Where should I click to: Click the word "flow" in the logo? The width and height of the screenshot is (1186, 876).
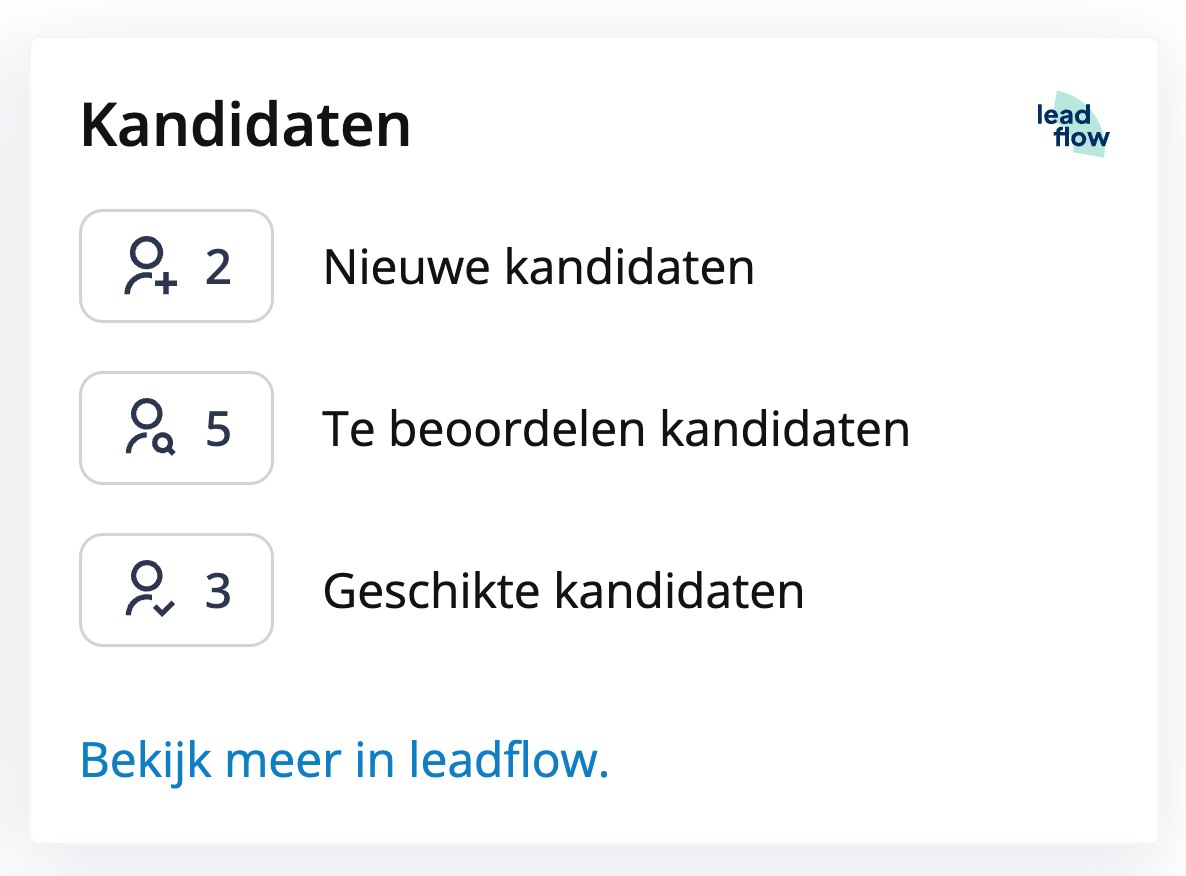point(1081,138)
